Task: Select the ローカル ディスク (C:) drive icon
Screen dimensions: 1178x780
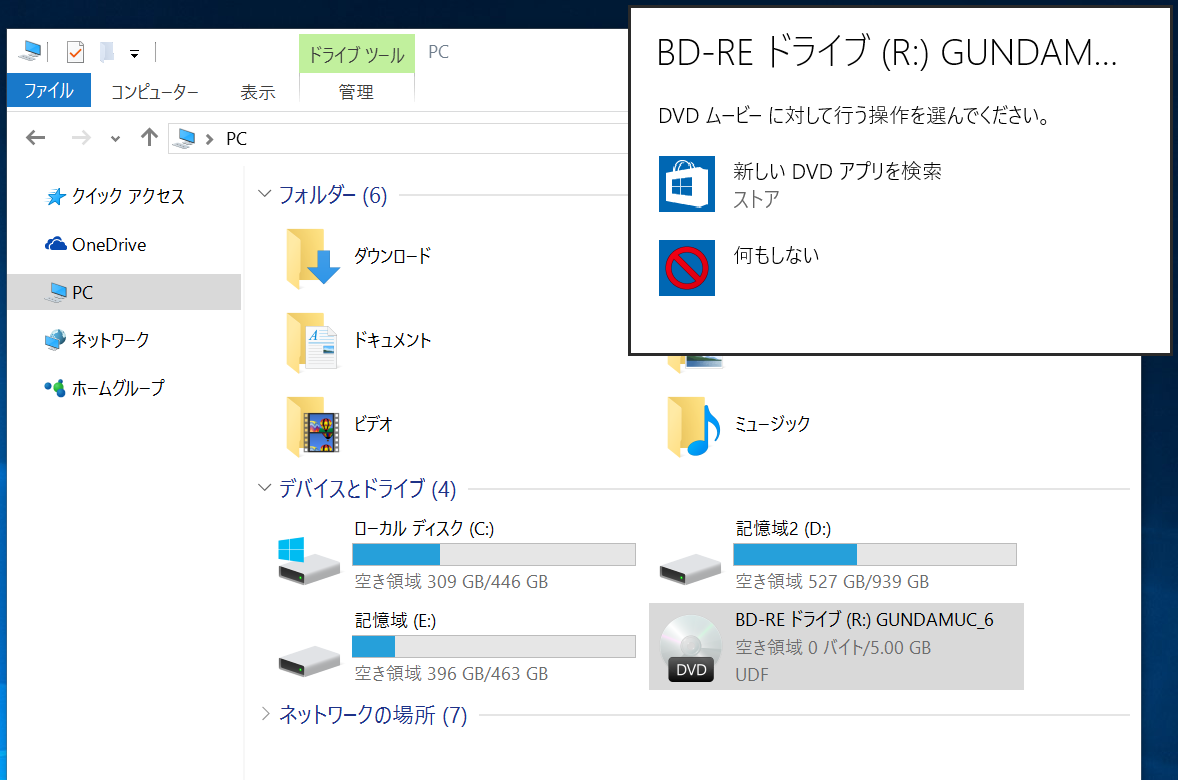Action: pyautogui.click(x=309, y=560)
